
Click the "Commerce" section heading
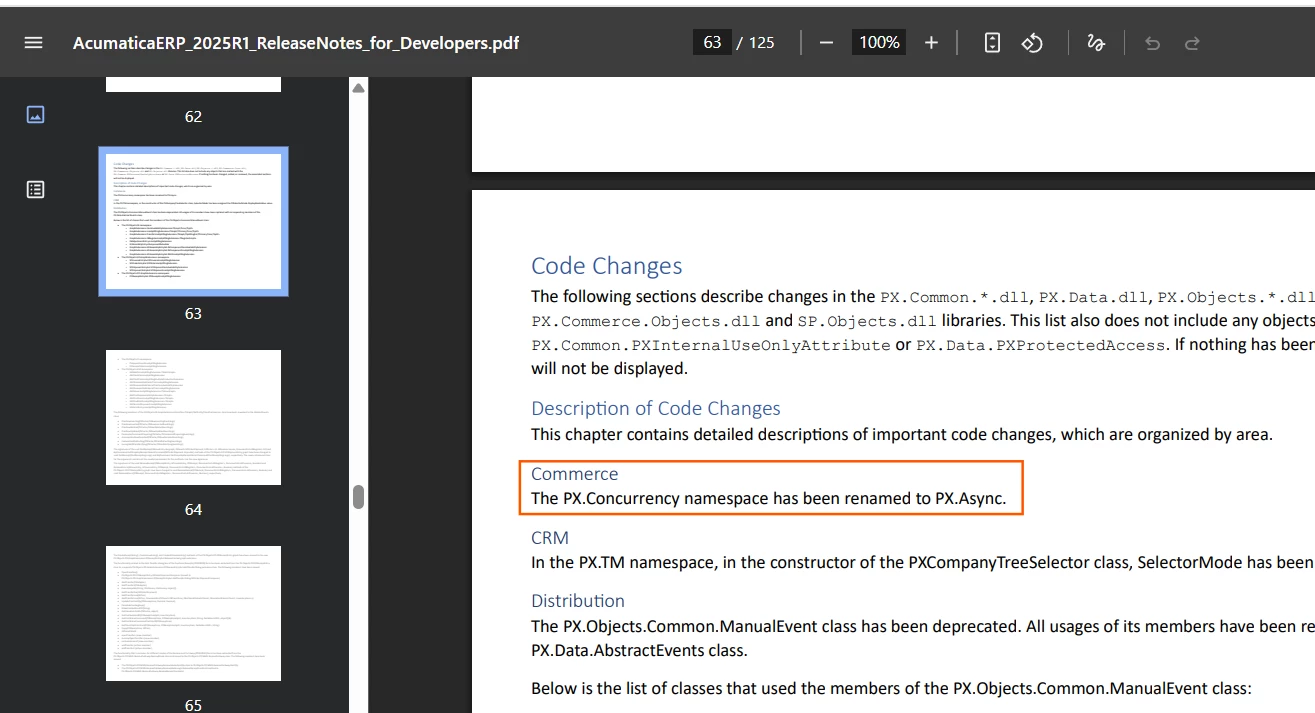coord(575,474)
